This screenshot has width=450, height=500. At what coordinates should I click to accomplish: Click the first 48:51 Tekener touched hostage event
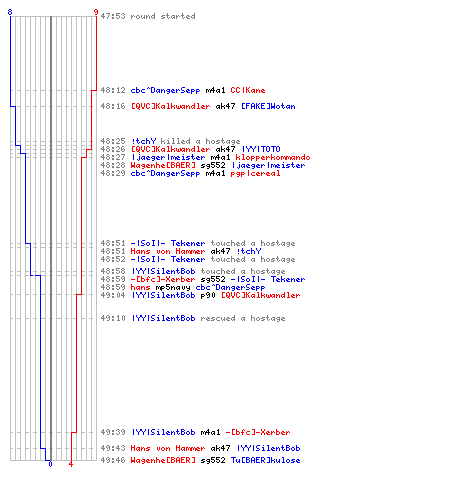[x=198, y=243]
